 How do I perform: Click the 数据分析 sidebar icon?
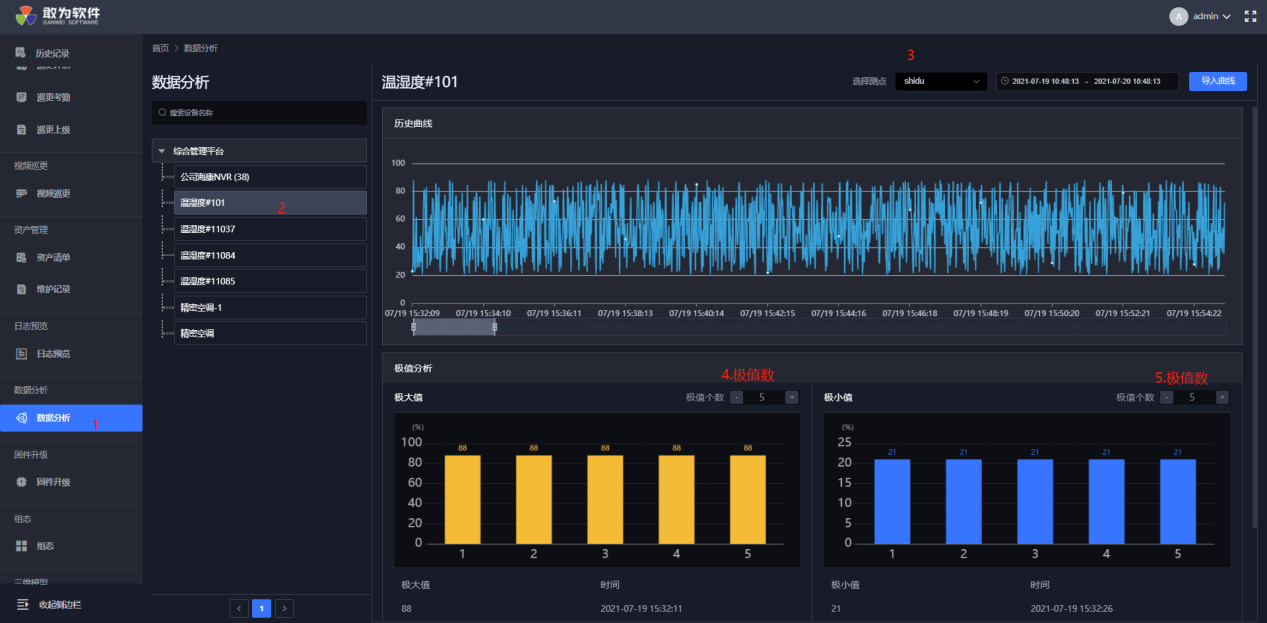point(21,418)
